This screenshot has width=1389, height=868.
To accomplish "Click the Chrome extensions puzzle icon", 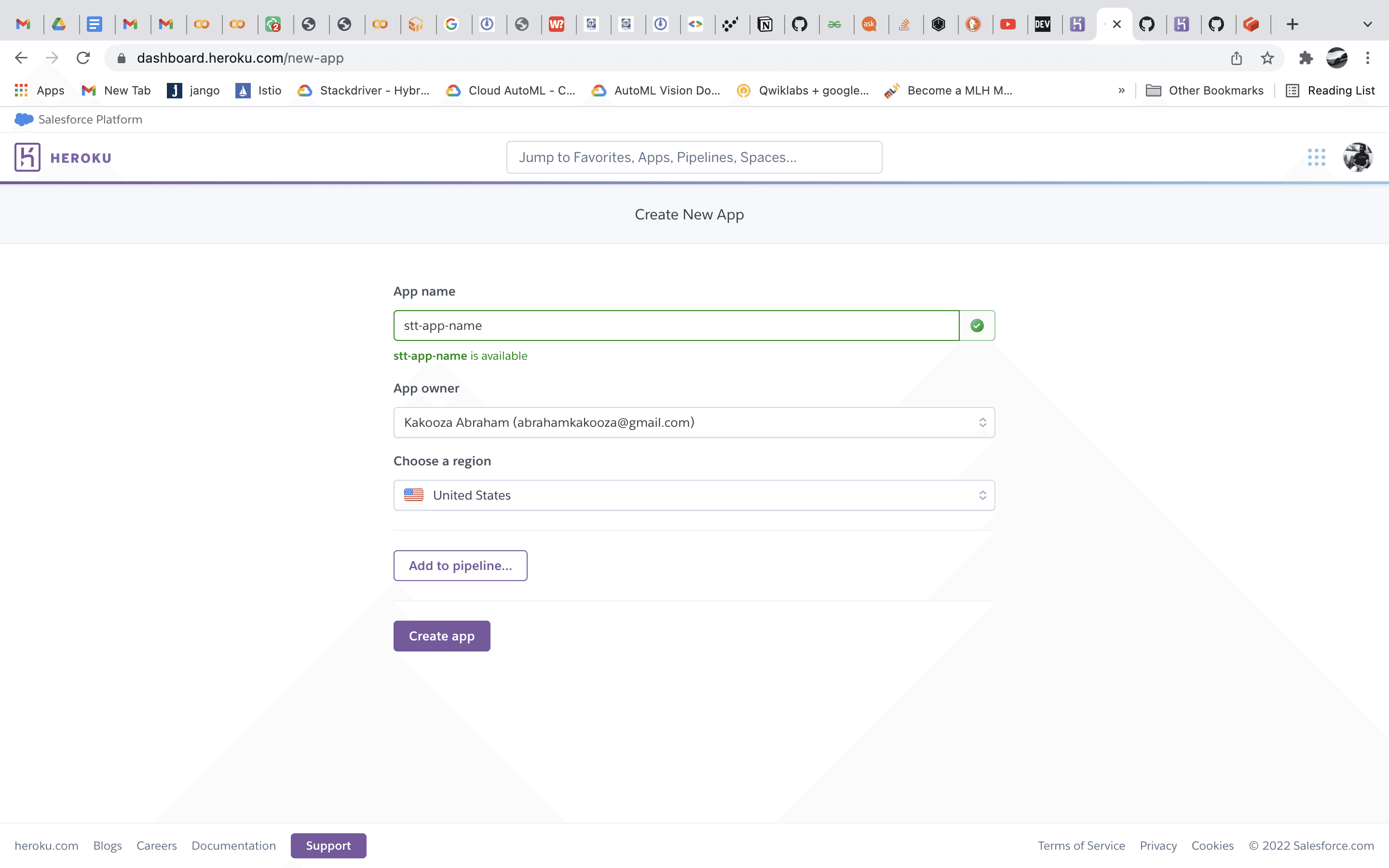I will click(x=1306, y=58).
